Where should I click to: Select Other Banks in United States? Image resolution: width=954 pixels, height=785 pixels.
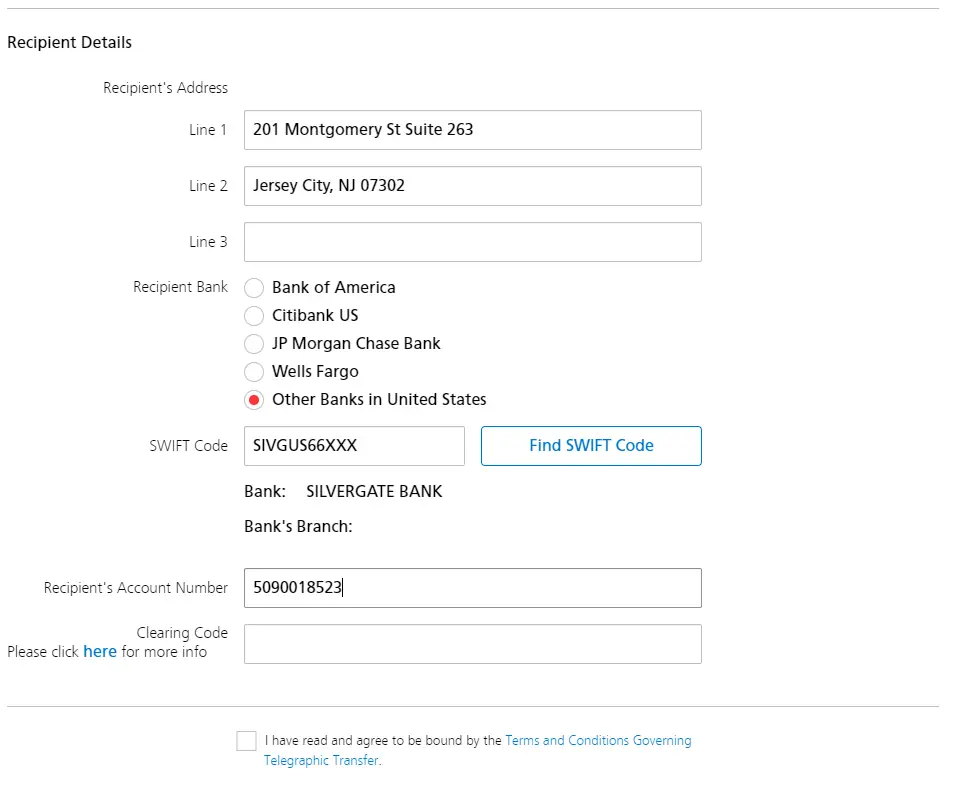pyautogui.click(x=254, y=400)
